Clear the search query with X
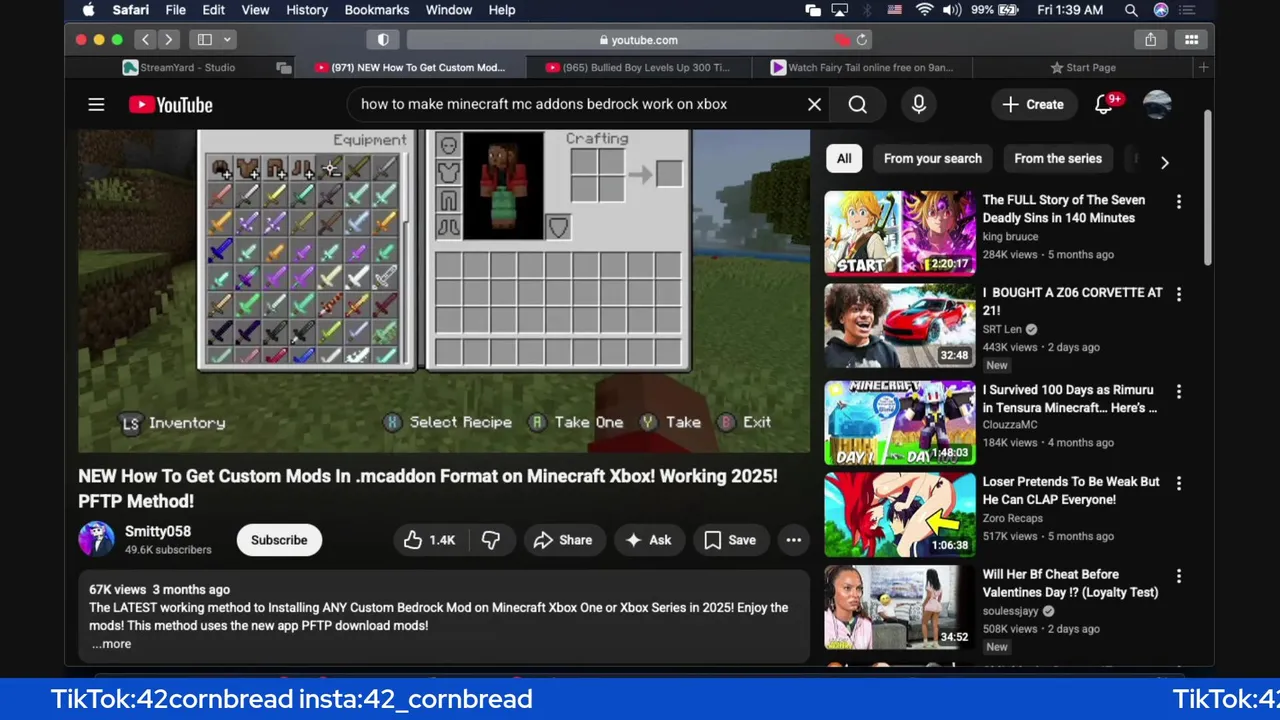Screen dimensions: 1280x720 814,104
